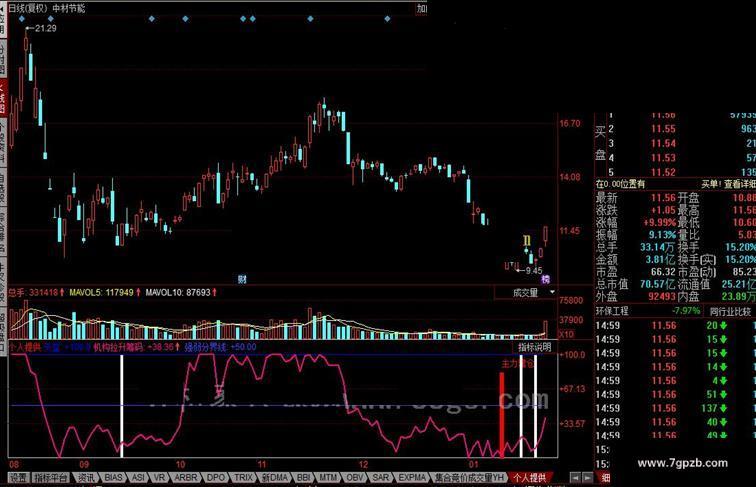Click the 09 month label on the time axis
The image size is (756, 487).
pos(84,464)
